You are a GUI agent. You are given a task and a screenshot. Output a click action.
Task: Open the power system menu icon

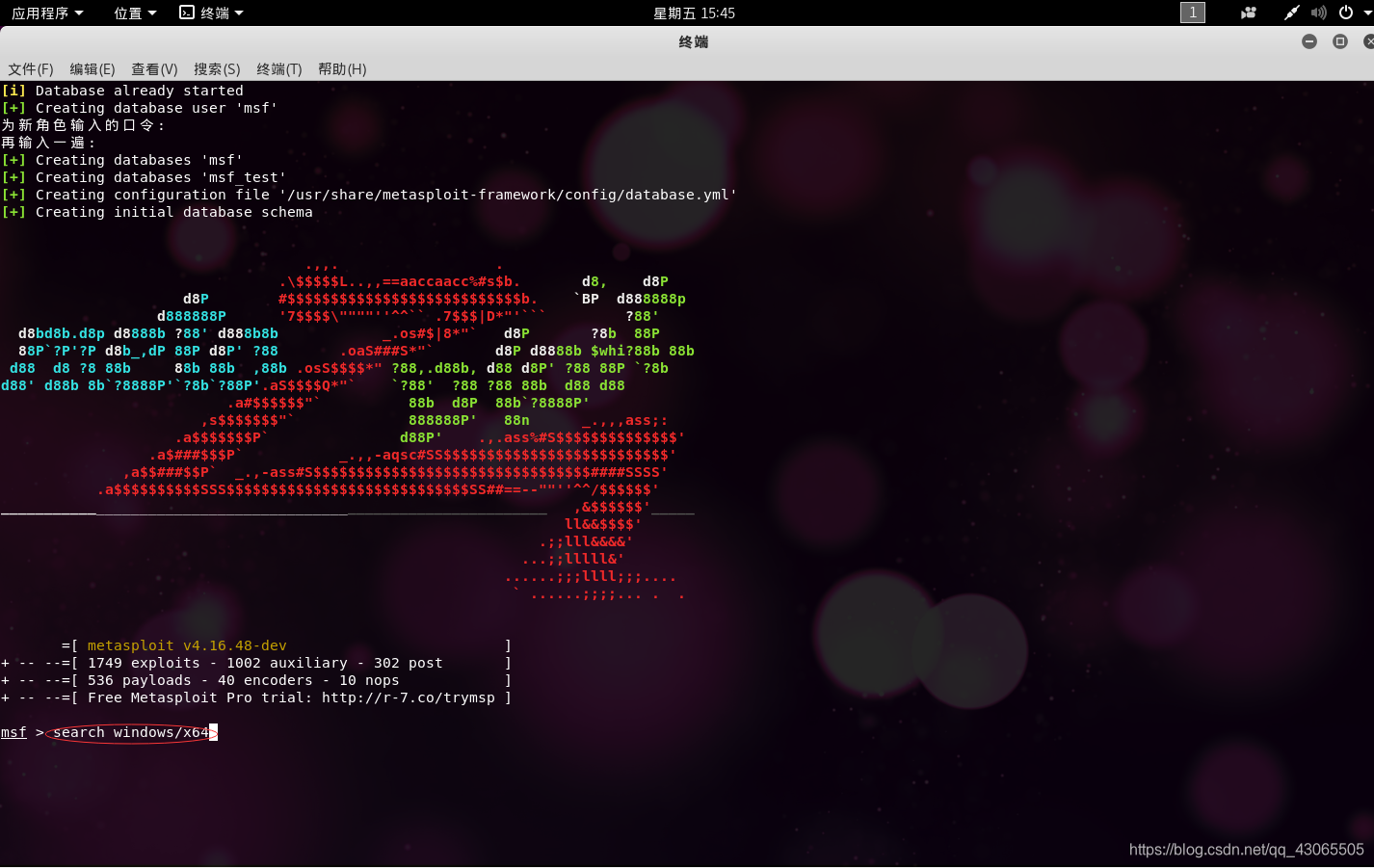click(x=1346, y=13)
